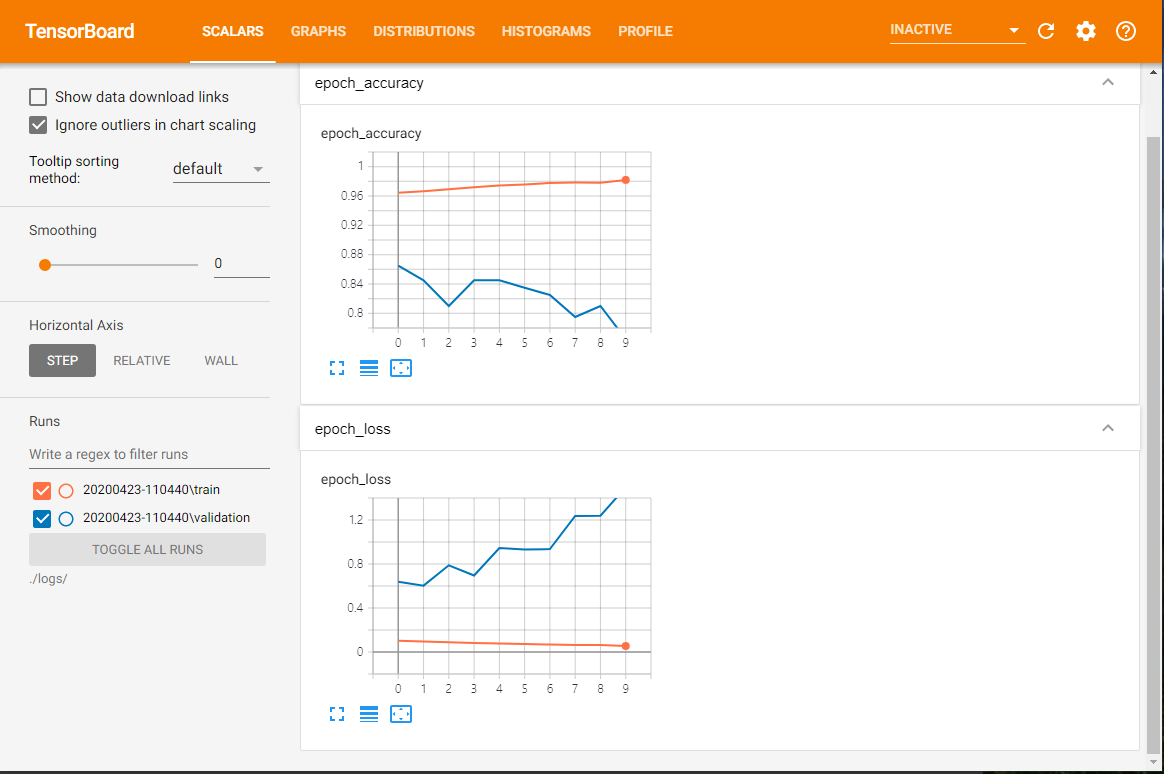1164x774 pixels.
Task: Click the epoch_accuracy chart title
Action: [x=371, y=134]
